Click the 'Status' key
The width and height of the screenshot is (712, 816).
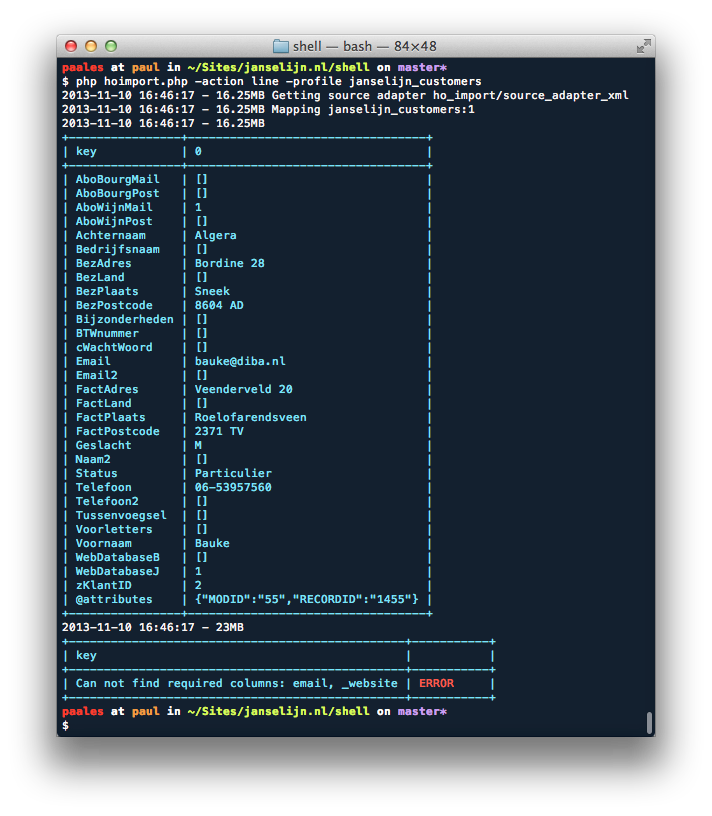click(x=97, y=474)
